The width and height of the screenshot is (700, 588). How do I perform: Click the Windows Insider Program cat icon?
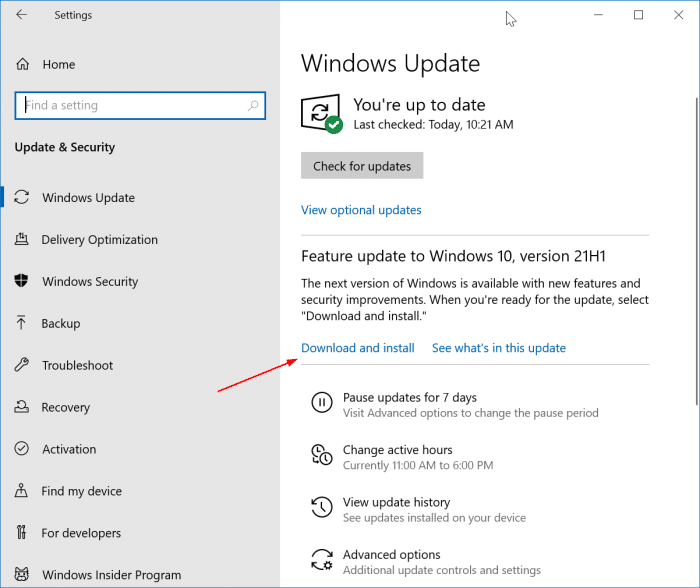pyautogui.click(x=21, y=574)
